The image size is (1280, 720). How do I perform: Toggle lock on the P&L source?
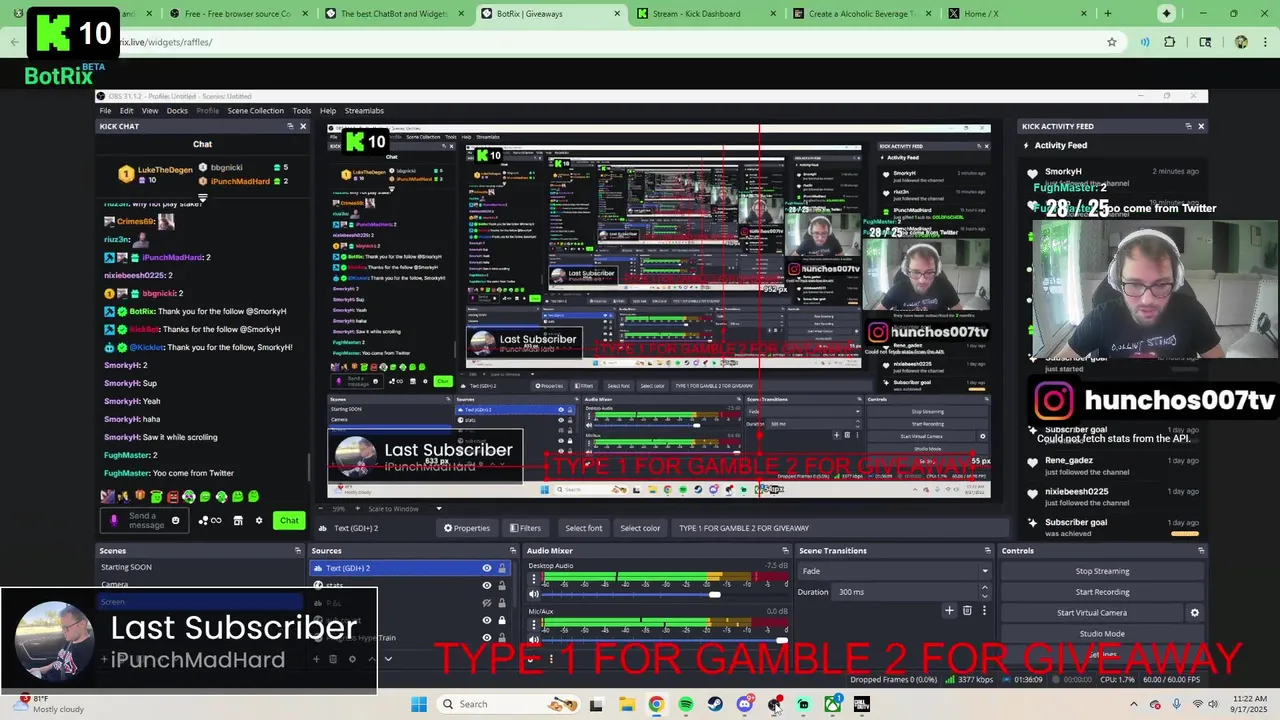pos(502,603)
